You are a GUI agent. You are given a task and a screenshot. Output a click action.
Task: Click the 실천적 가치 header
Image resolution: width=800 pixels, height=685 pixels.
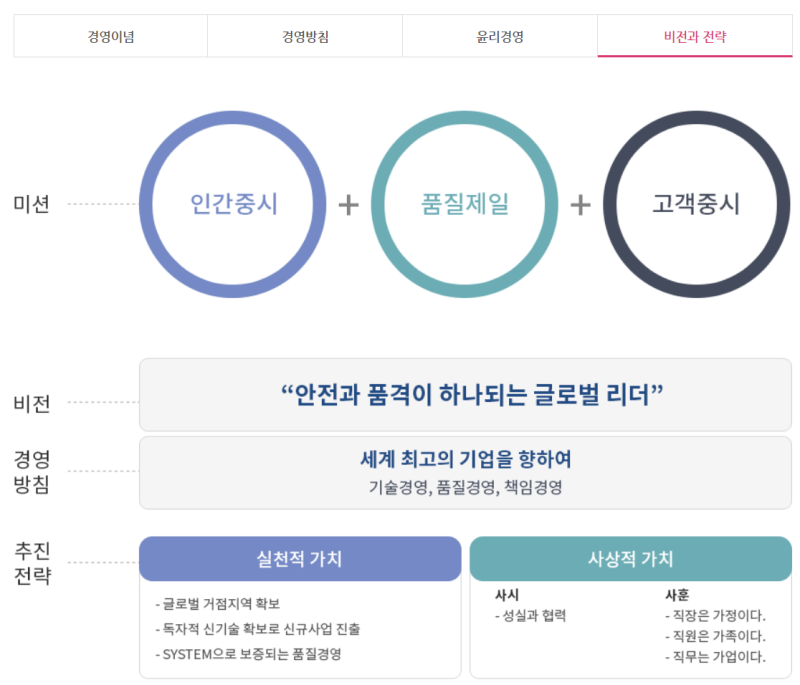pyautogui.click(x=299, y=559)
